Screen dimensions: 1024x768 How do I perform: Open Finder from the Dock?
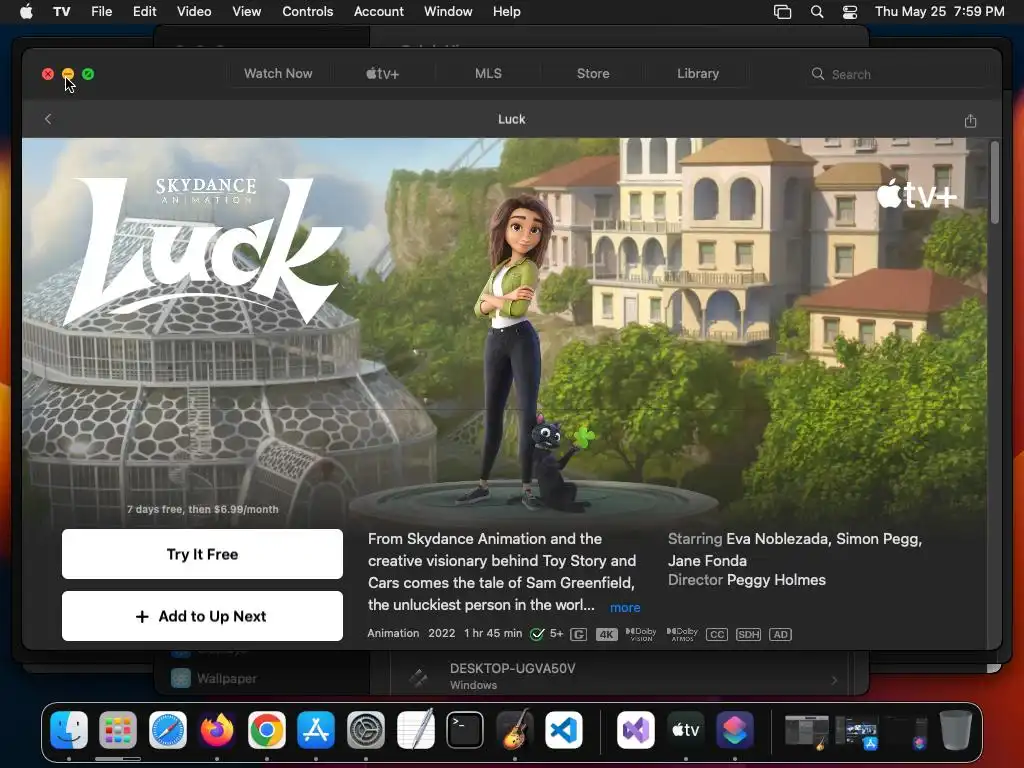69,729
